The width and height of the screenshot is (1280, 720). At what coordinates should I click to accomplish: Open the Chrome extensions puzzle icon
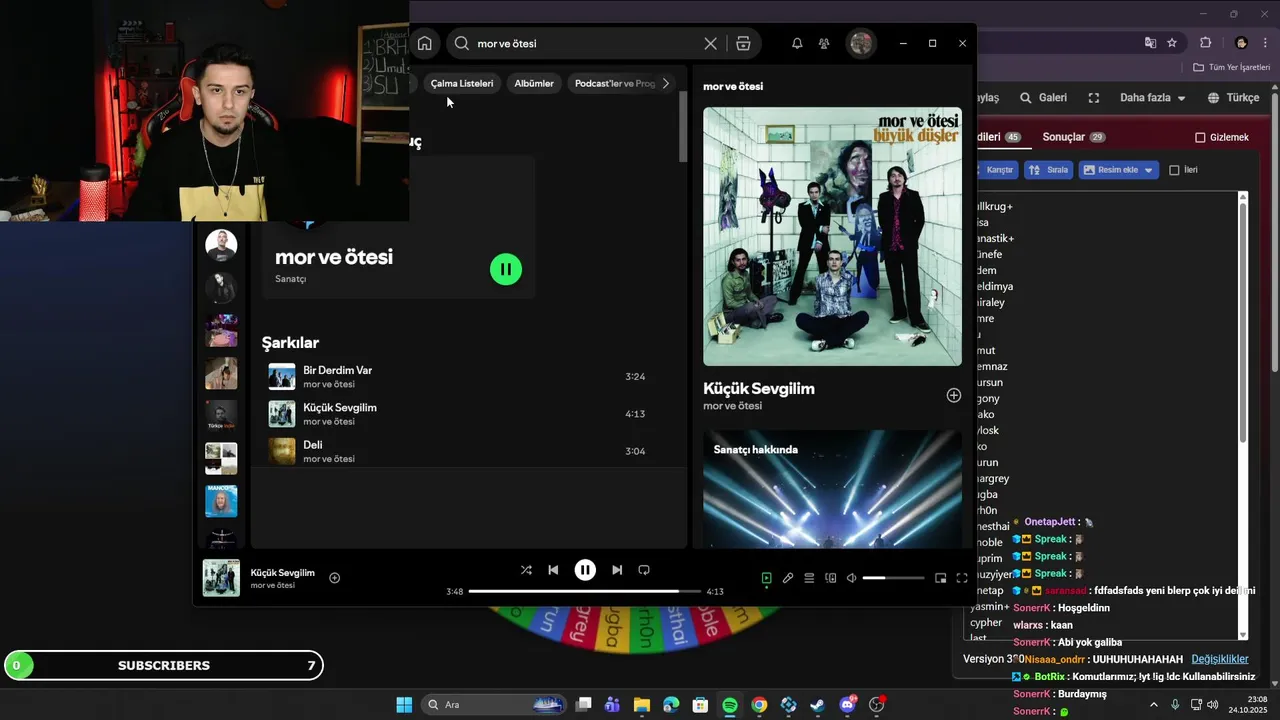pos(1205,43)
